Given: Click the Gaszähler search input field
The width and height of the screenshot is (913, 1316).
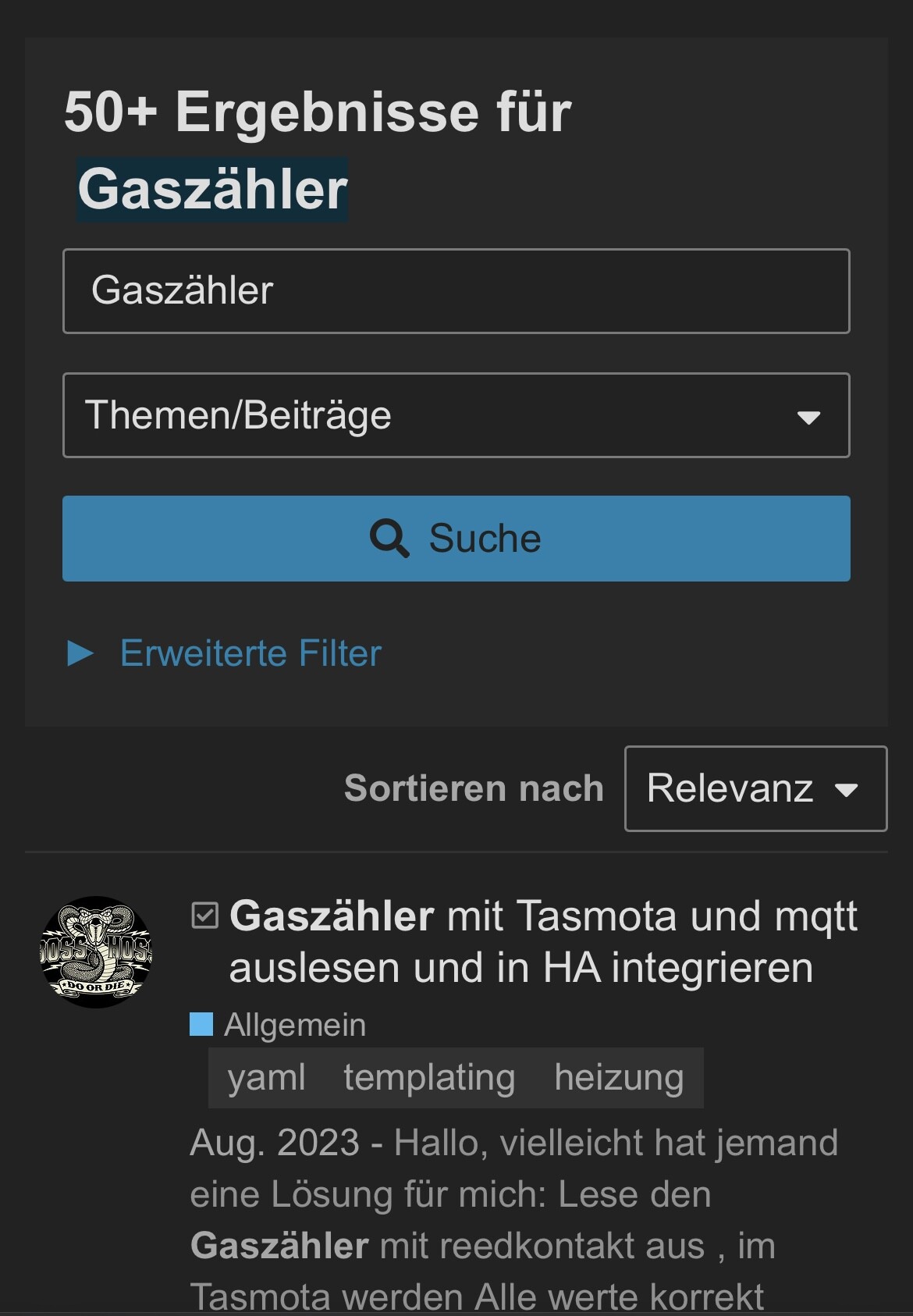Looking at the screenshot, I should tap(456, 291).
